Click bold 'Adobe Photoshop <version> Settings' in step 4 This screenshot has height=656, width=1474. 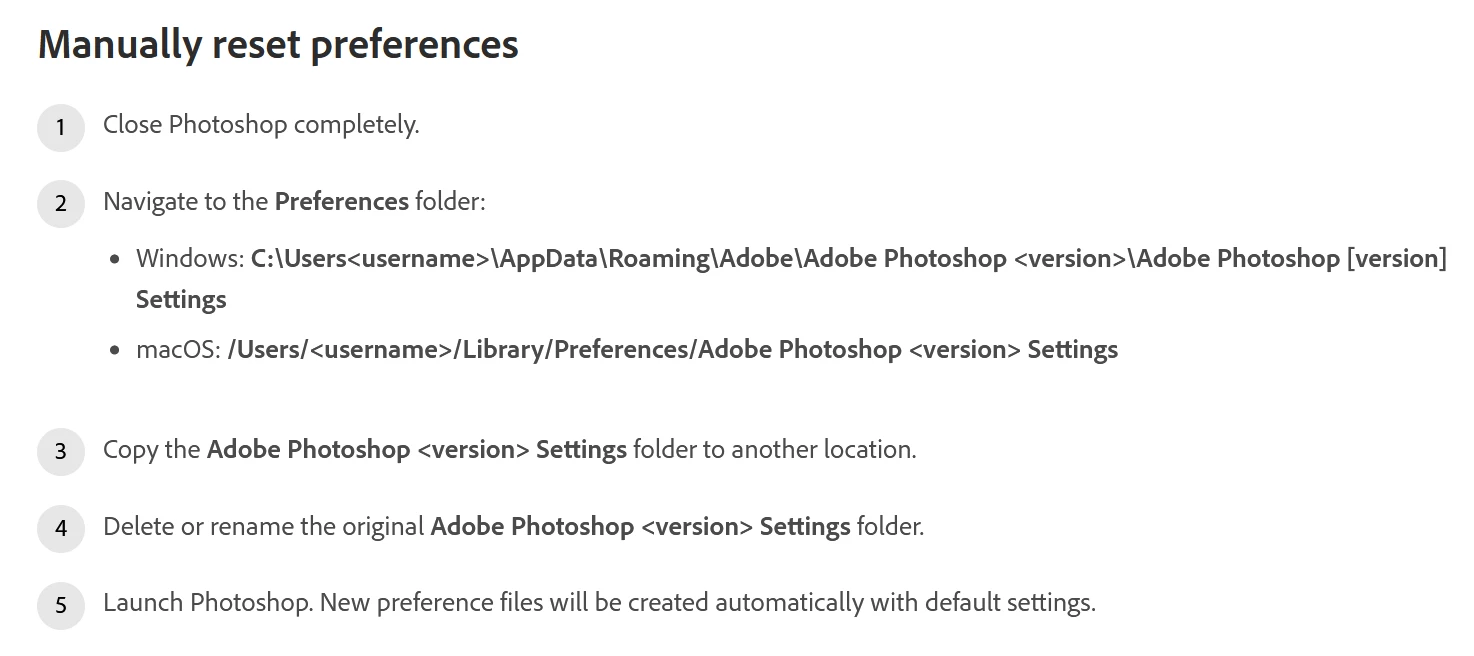(641, 526)
